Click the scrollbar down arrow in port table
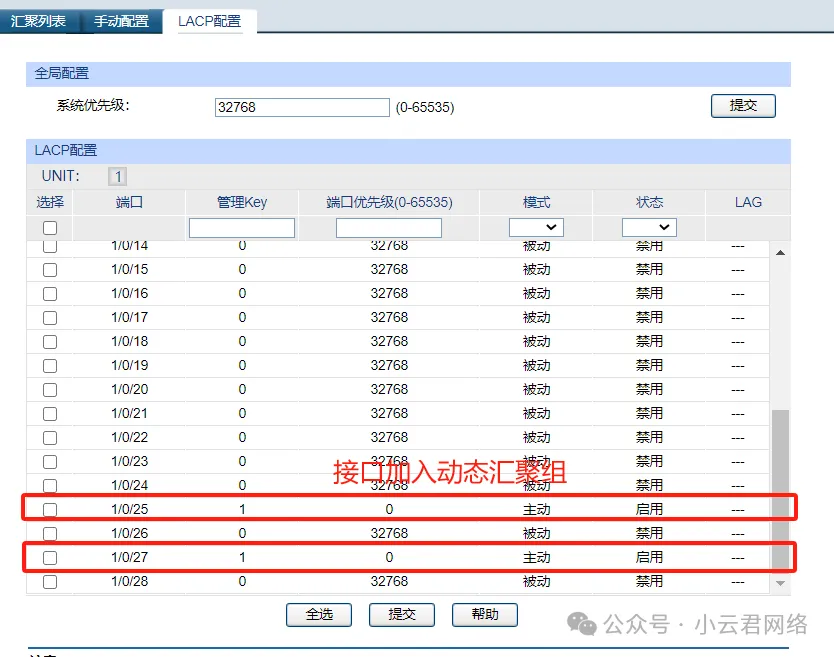834x657 pixels. click(780, 582)
